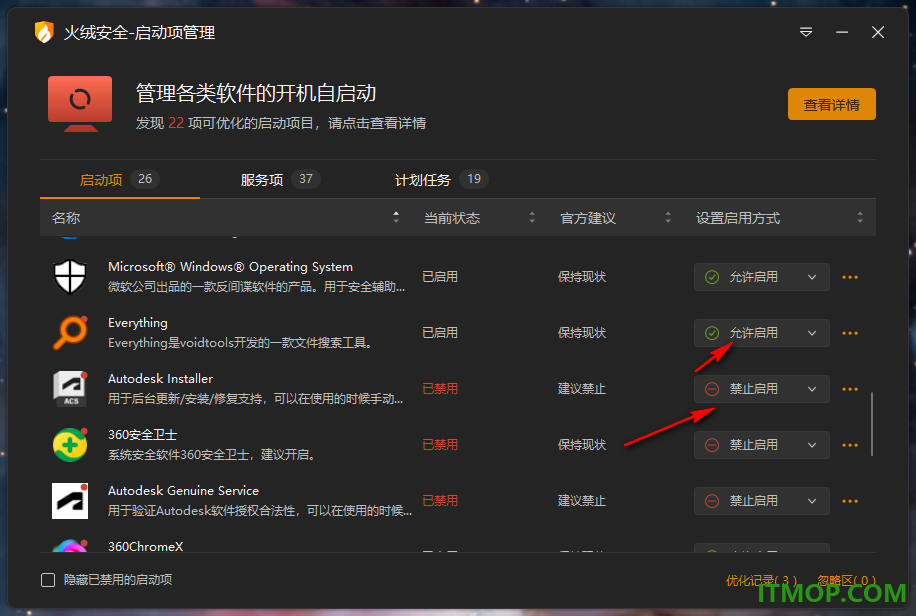916x616 pixels.
Task: Click 建议禁止 for Autodesk Genuine Service
Action: tap(582, 501)
